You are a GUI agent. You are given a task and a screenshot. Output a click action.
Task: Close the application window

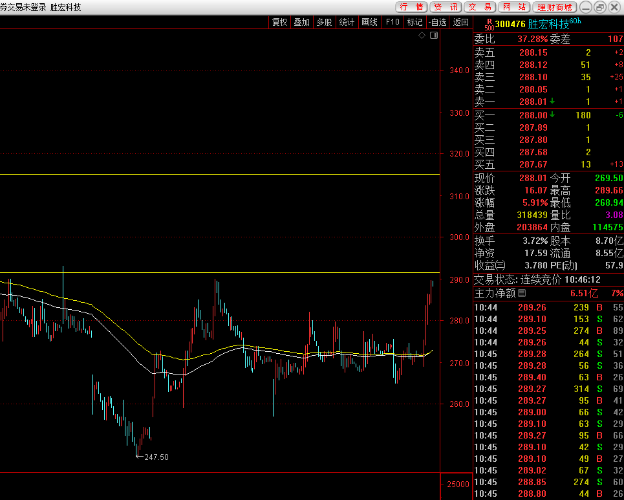pyautogui.click(x=614, y=7)
